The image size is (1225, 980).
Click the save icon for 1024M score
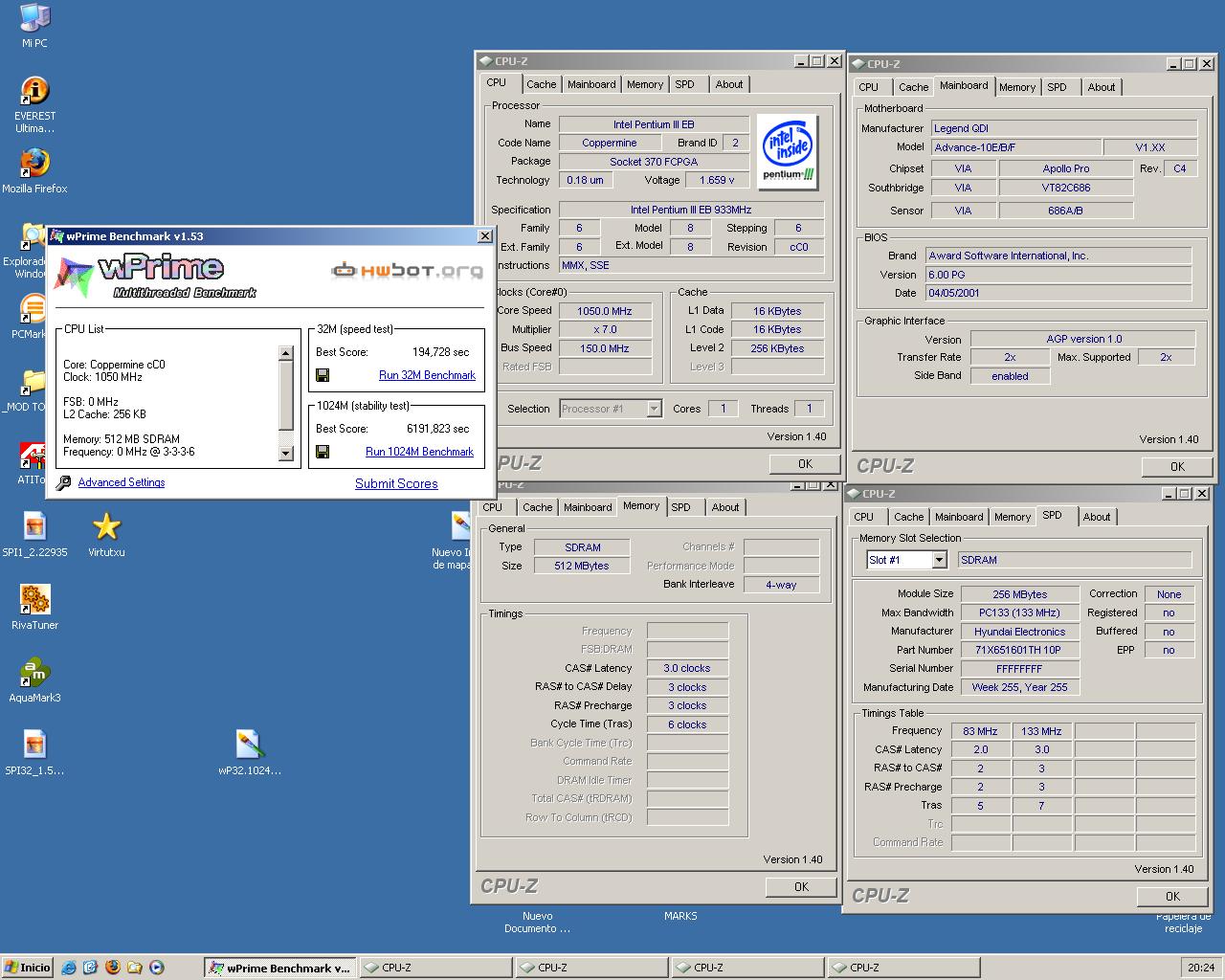click(323, 452)
